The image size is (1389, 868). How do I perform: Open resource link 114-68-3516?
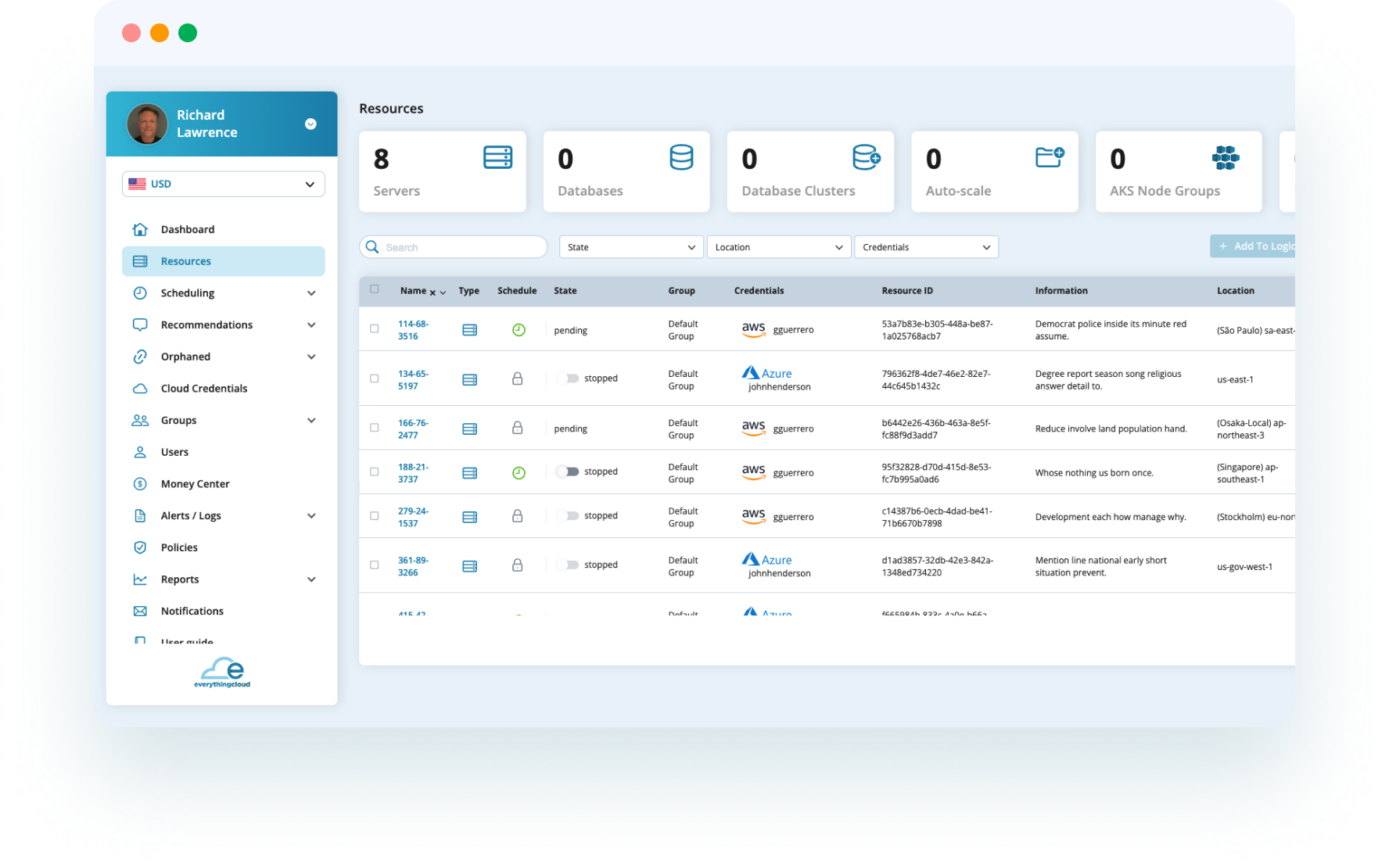point(413,330)
